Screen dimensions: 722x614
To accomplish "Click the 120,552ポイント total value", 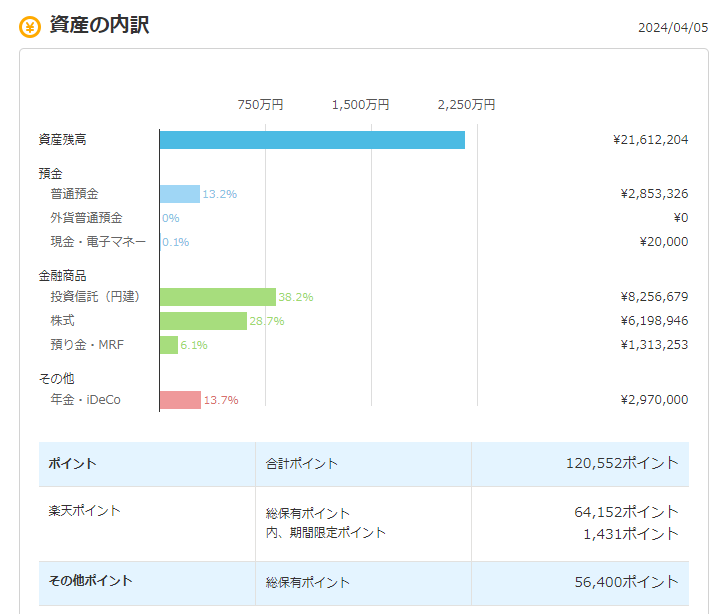I will 622,463.
